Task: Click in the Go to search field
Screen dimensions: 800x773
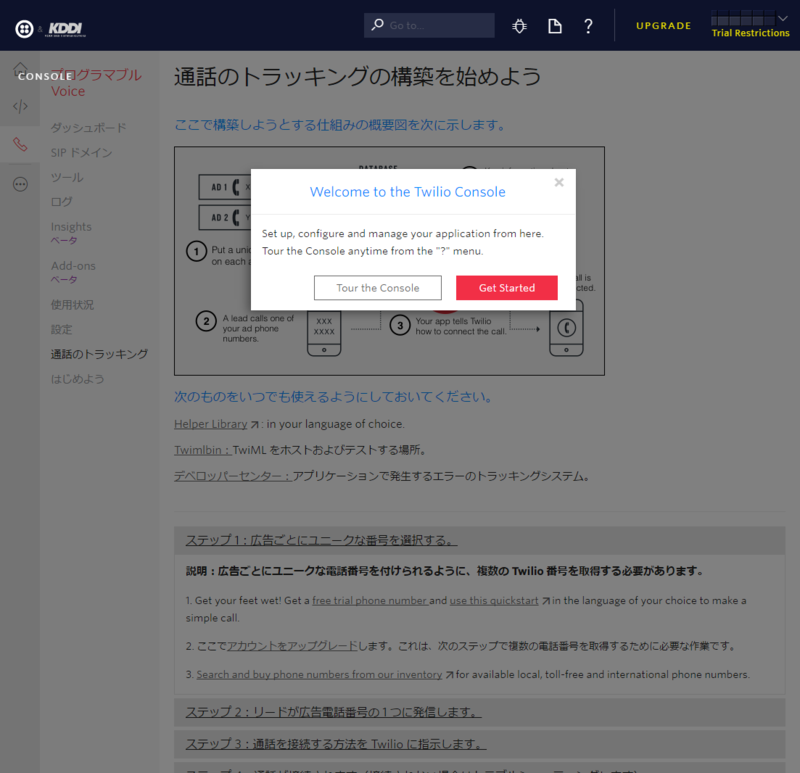Action: pyautogui.click(x=429, y=25)
